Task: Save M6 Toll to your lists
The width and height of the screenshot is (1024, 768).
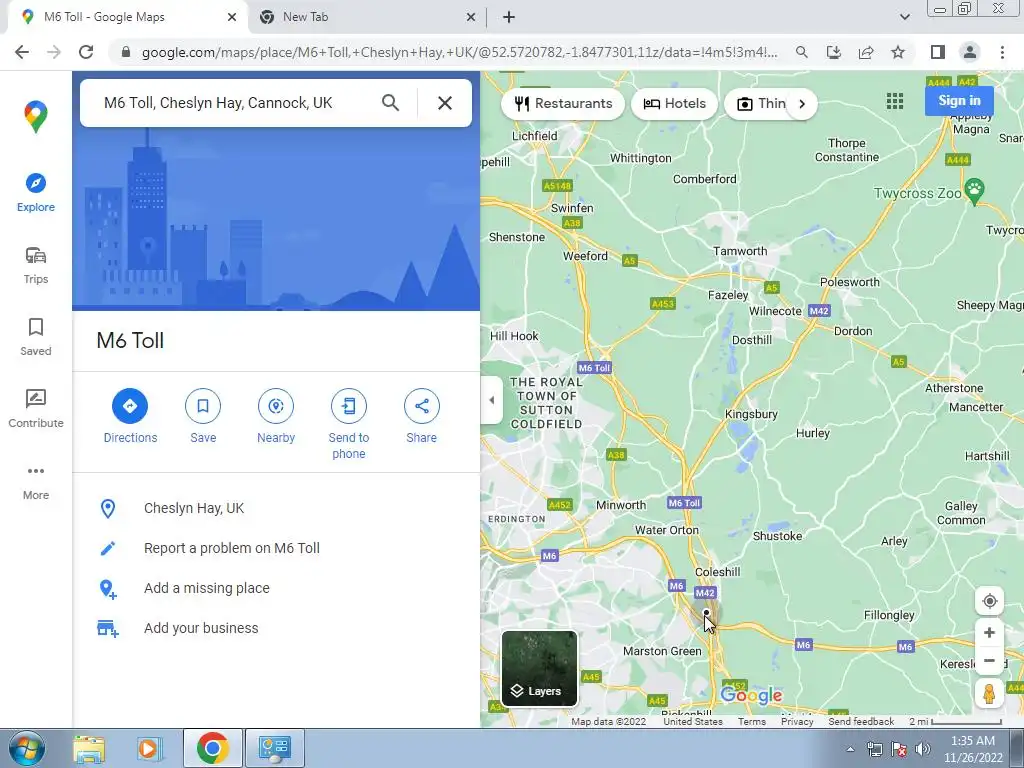Action: pos(203,416)
